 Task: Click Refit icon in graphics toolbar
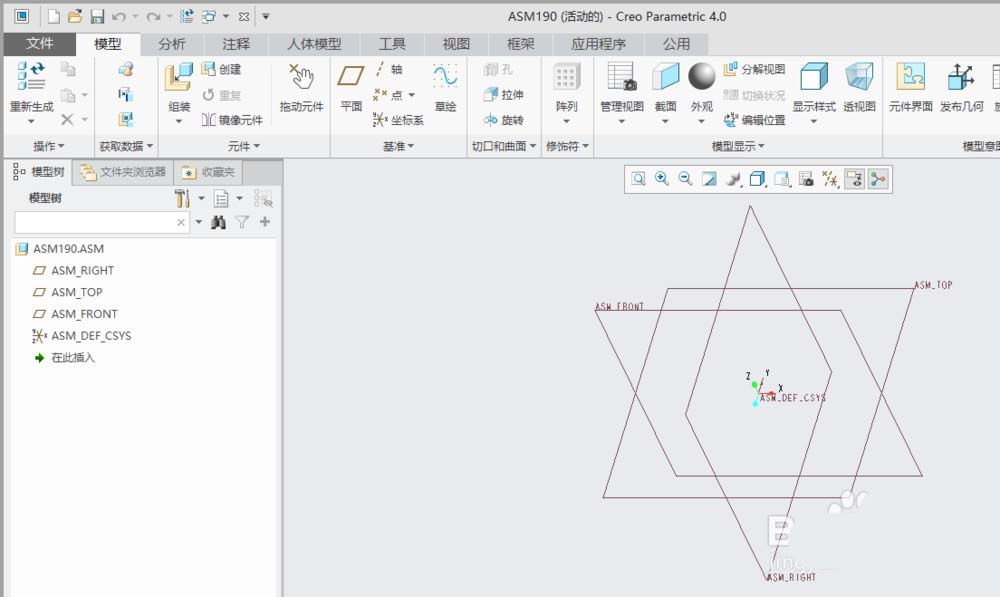point(638,179)
